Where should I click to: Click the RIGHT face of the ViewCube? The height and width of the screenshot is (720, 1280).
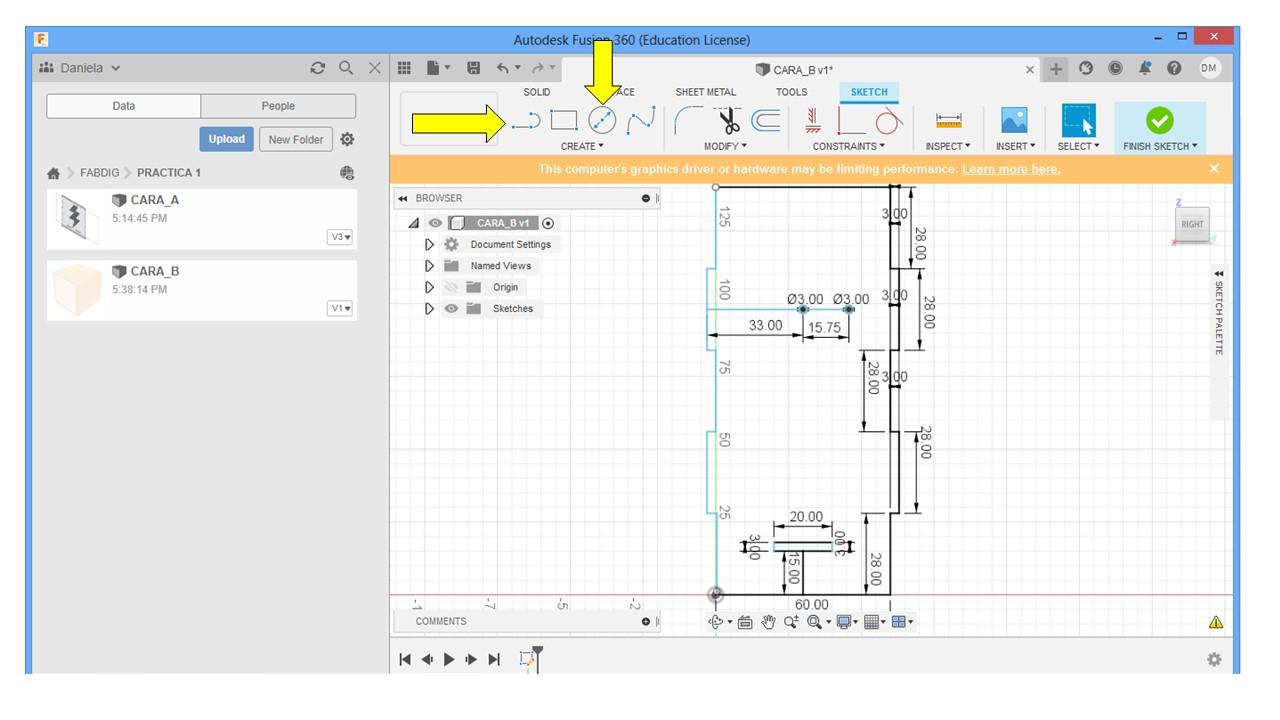(1192, 225)
